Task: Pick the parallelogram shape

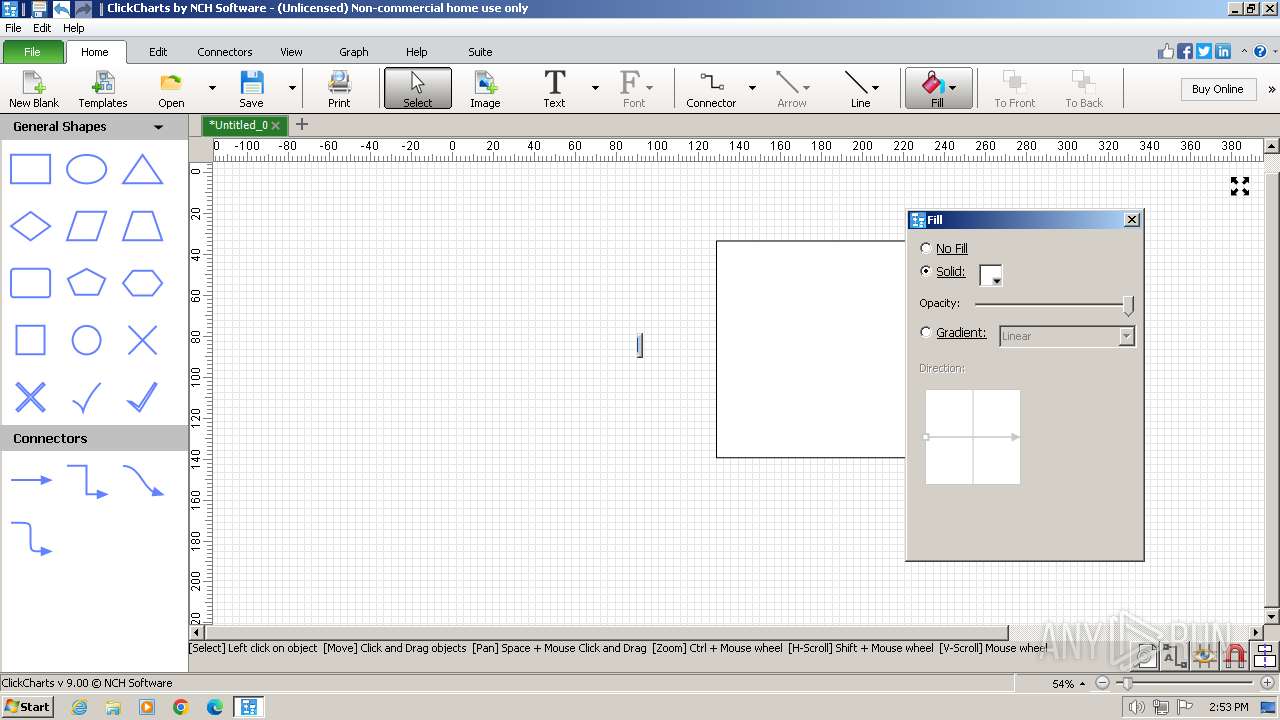Action: [86, 226]
